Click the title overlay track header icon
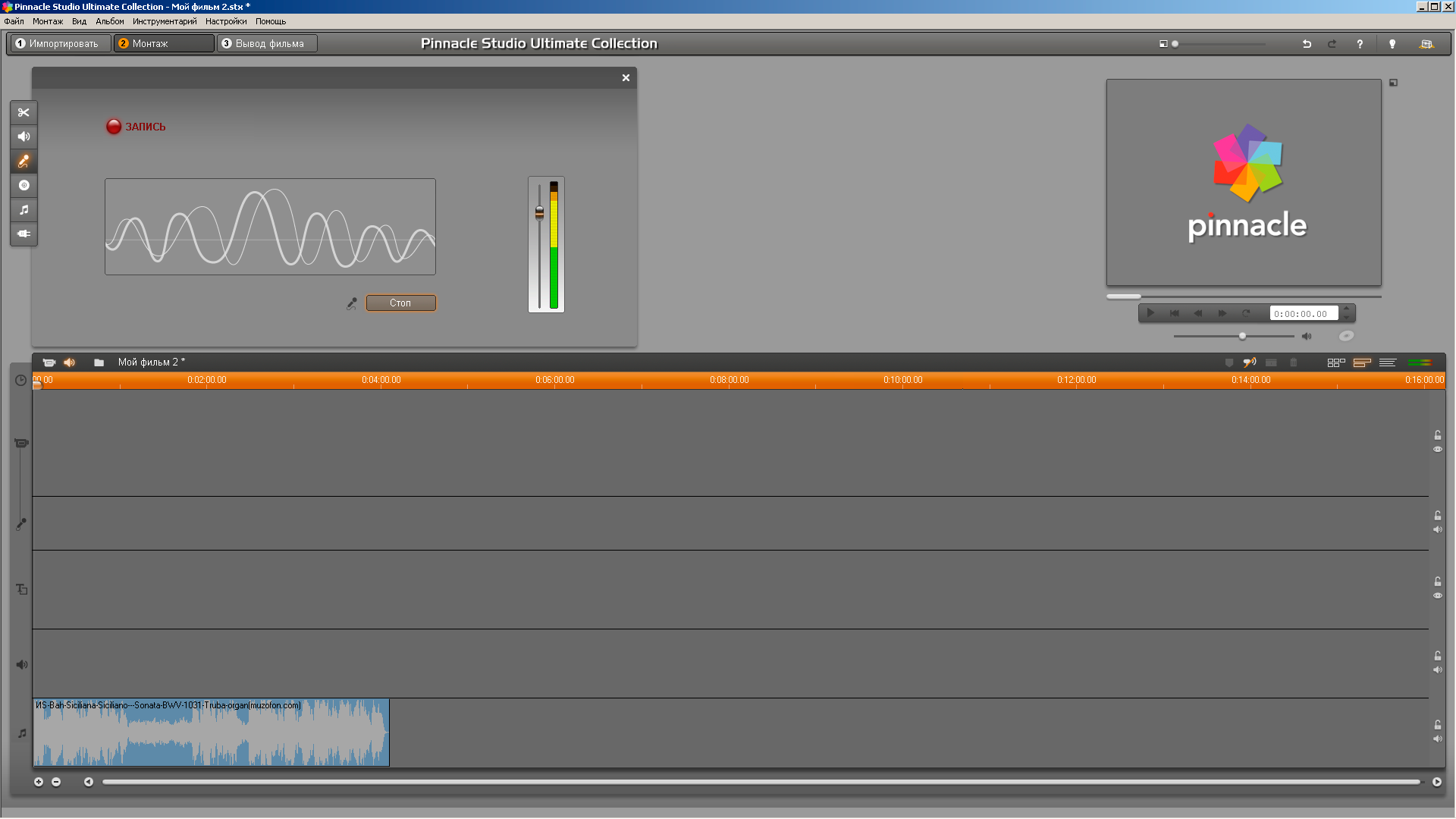This screenshot has width=1456, height=819. pos(22,589)
